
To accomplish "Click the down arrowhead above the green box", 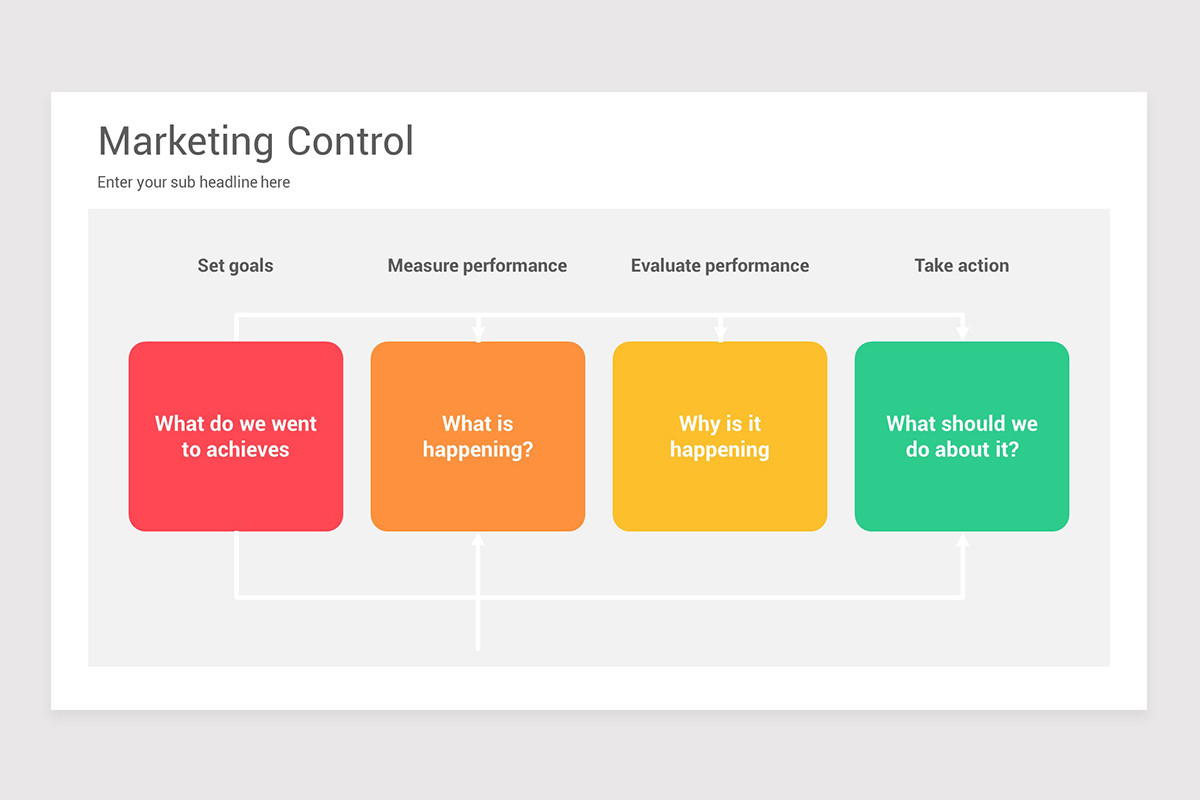I will (x=962, y=335).
